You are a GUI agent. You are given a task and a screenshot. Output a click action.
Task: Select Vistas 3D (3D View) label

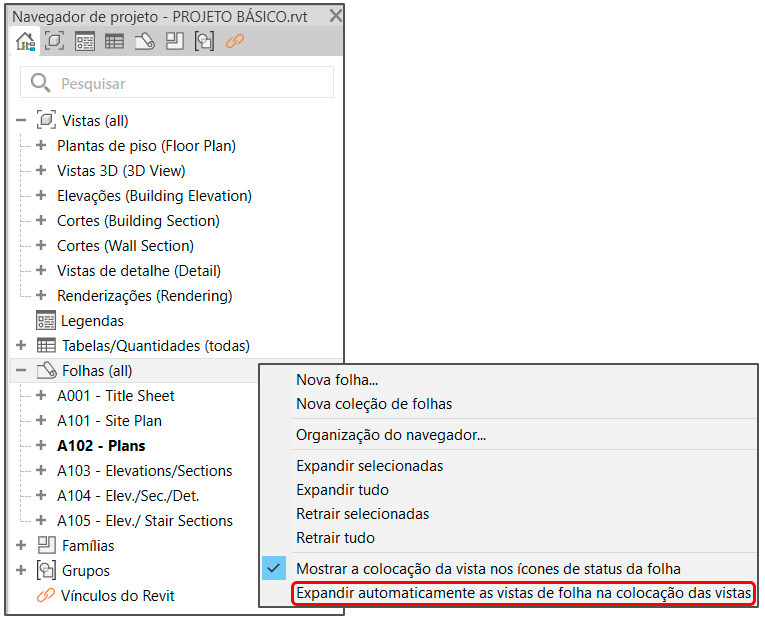click(121, 171)
